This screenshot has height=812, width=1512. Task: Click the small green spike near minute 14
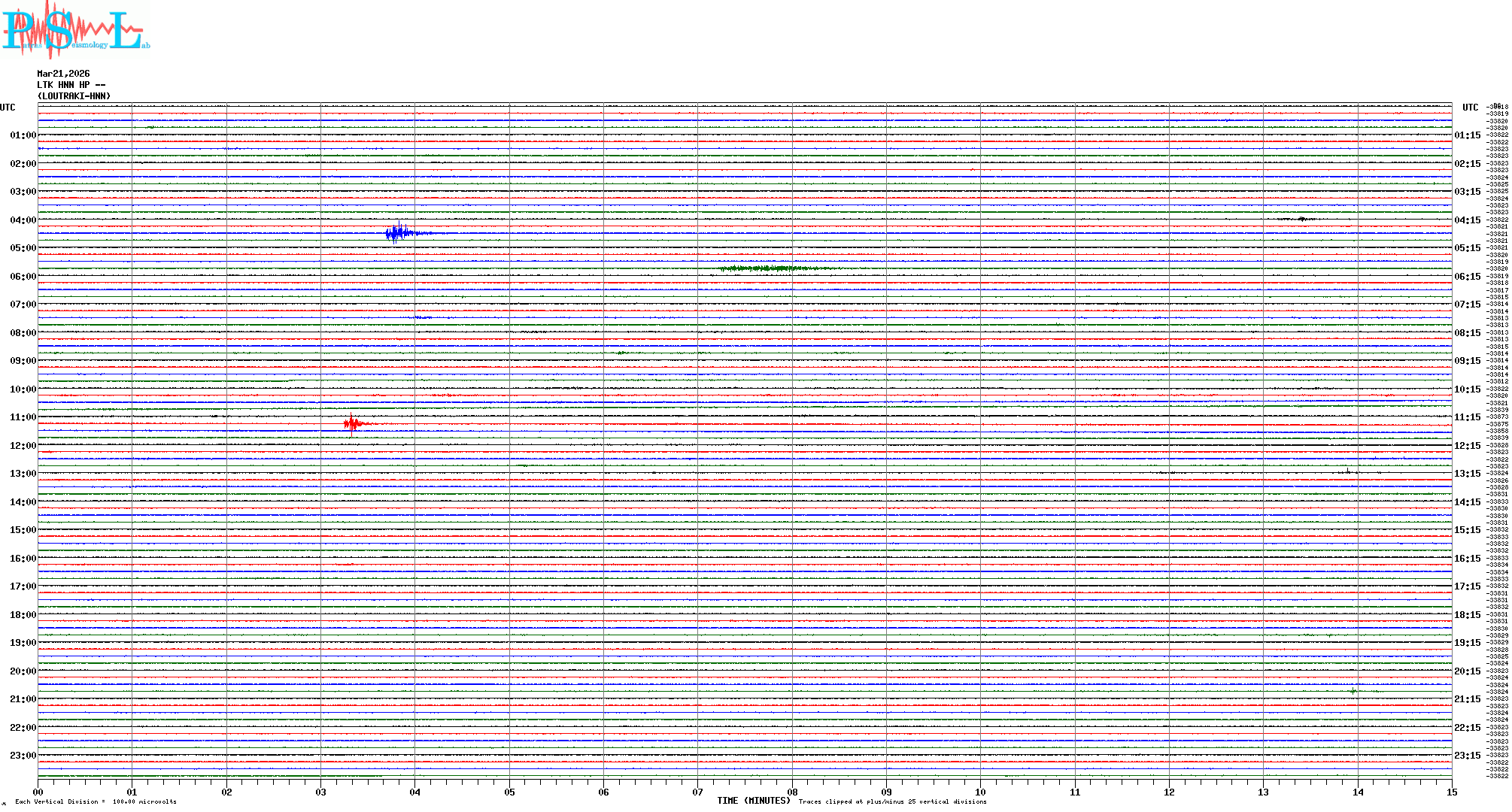1353,690
